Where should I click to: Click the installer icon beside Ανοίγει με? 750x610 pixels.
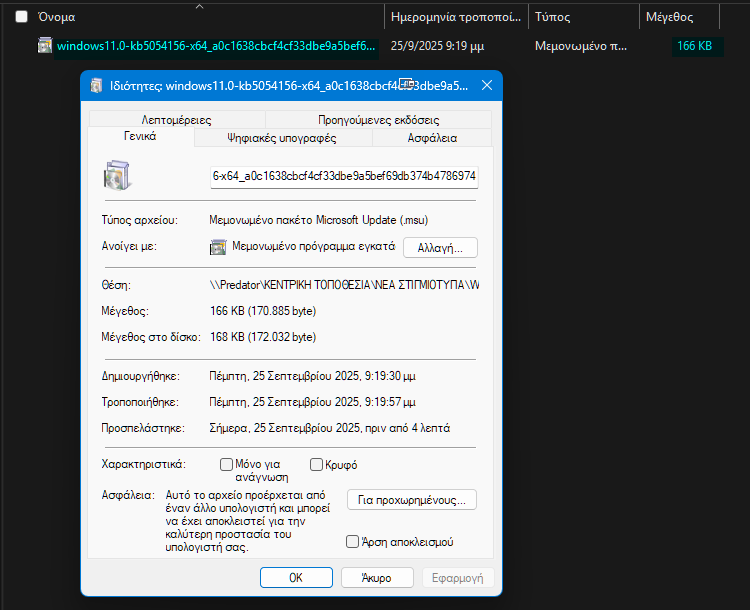pyautogui.click(x=218, y=247)
